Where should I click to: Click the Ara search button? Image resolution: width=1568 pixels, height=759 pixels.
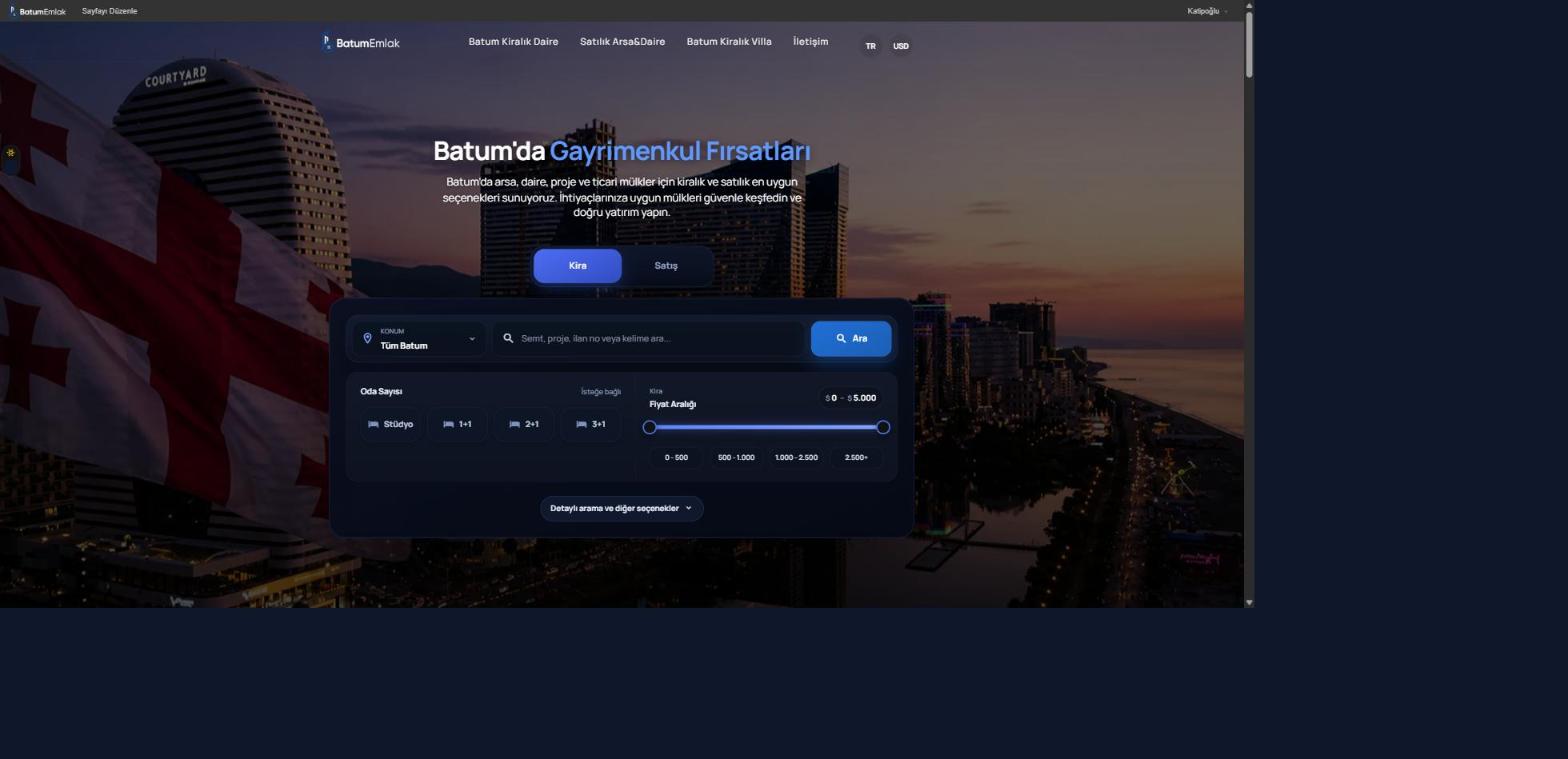coord(851,339)
